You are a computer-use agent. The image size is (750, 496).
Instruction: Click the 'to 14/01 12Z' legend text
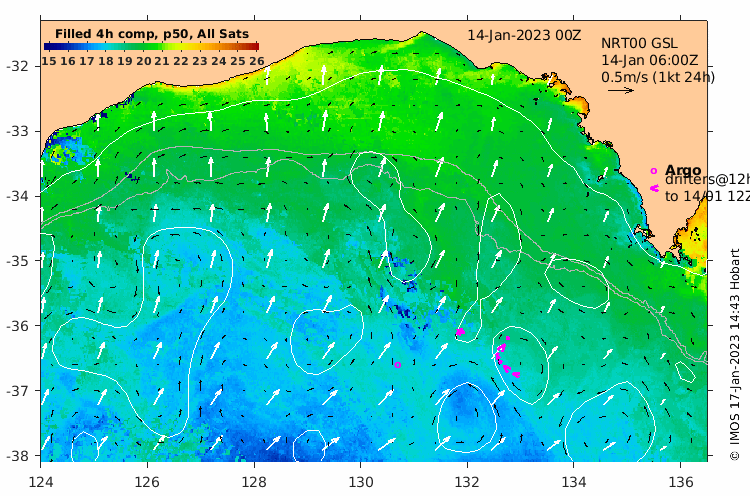pyautogui.click(x=707, y=196)
